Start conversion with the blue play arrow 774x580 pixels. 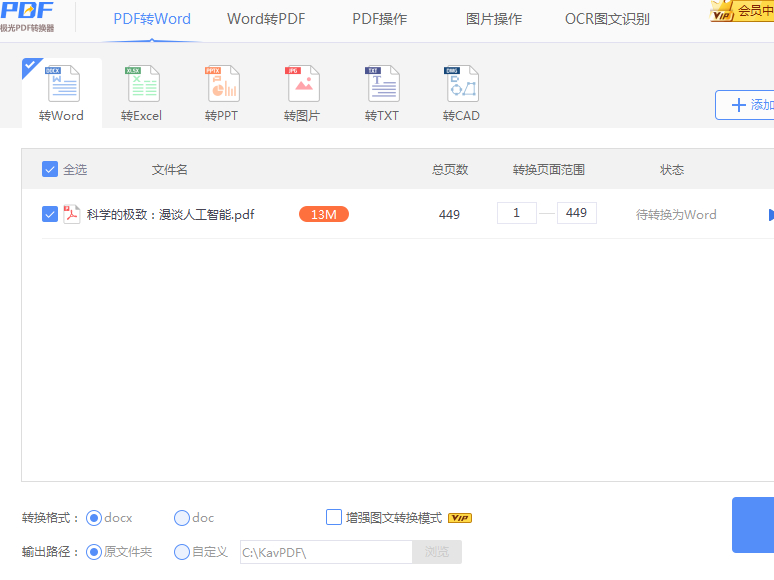click(x=771, y=215)
